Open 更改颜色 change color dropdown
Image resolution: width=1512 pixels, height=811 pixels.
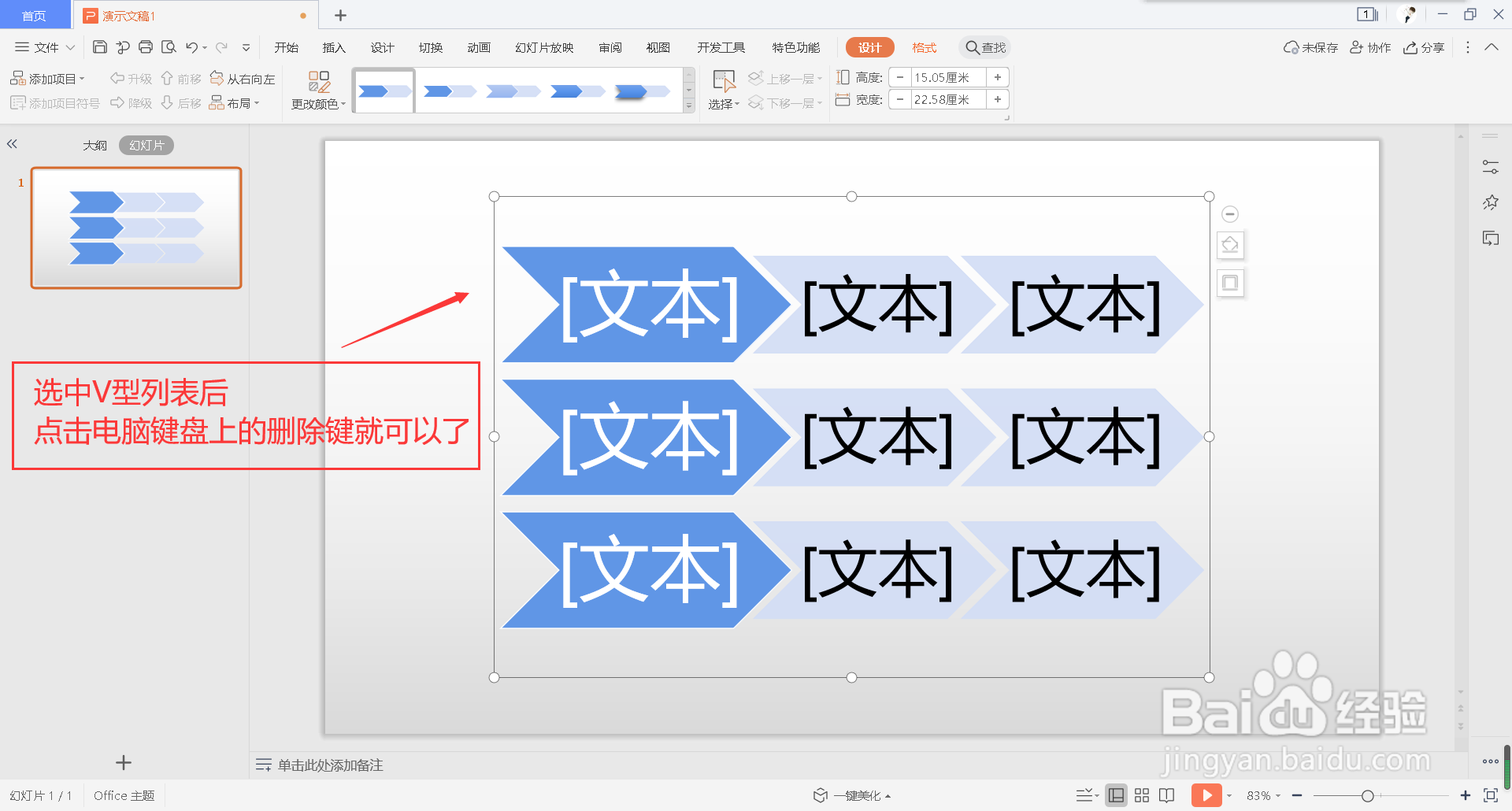tap(319, 91)
